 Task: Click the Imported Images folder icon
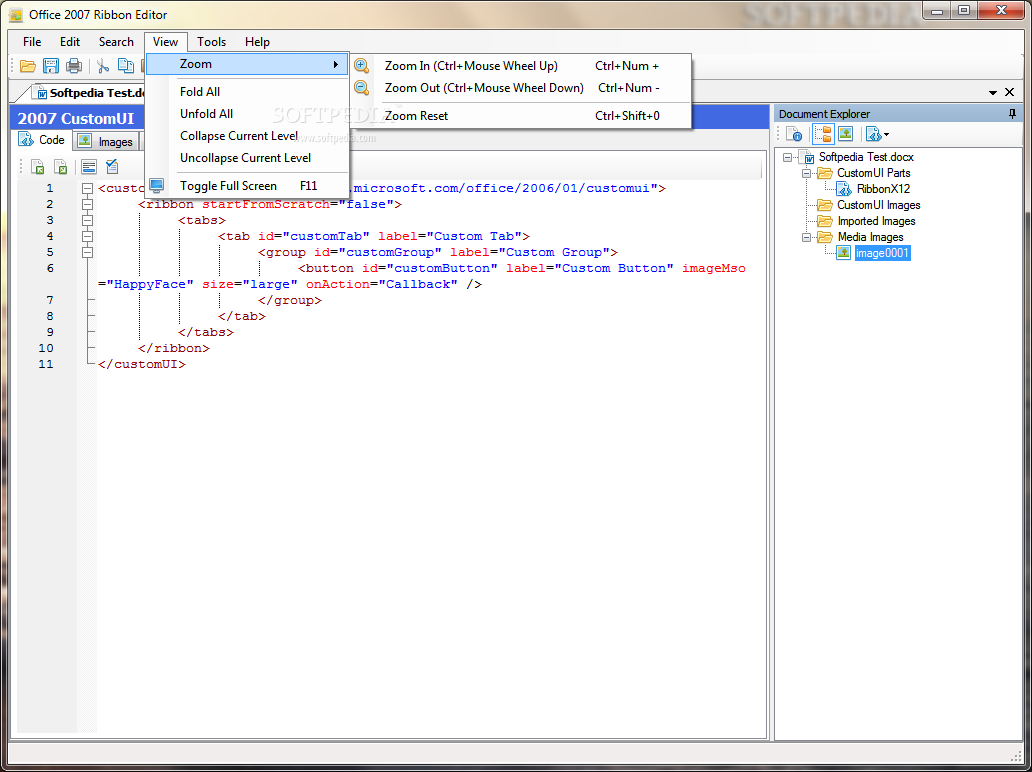825,221
